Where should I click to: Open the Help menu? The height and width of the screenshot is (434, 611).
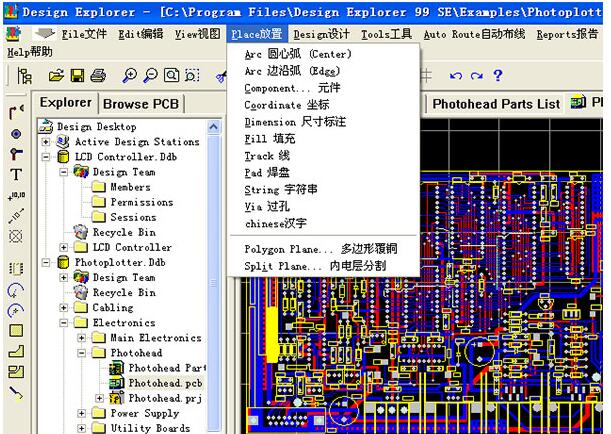30,52
